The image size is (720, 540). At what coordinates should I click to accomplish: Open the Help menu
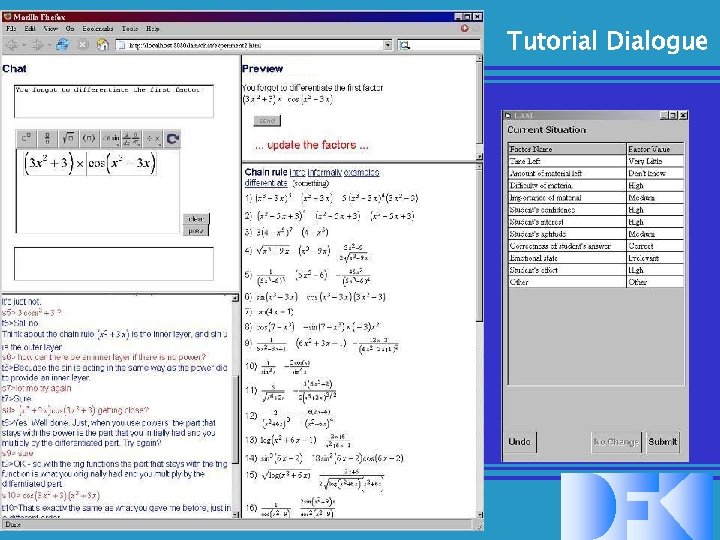[x=152, y=28]
